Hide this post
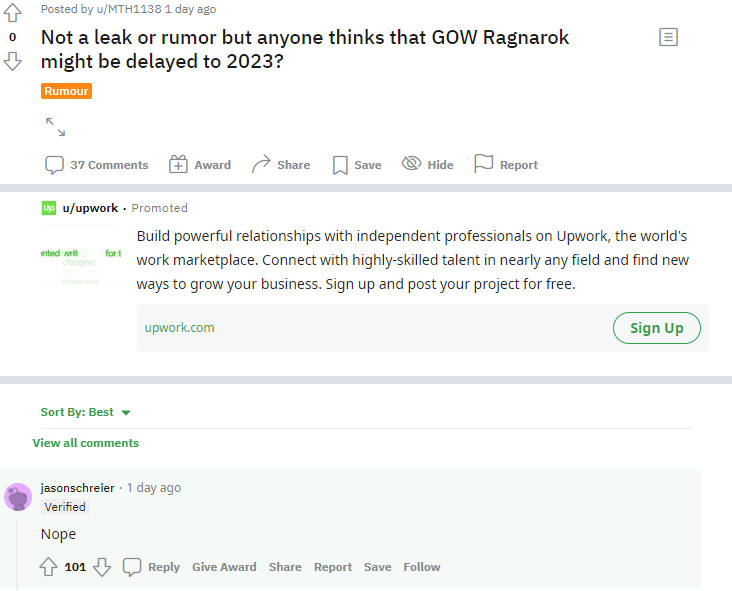This screenshot has width=732, height=591. pos(428,165)
